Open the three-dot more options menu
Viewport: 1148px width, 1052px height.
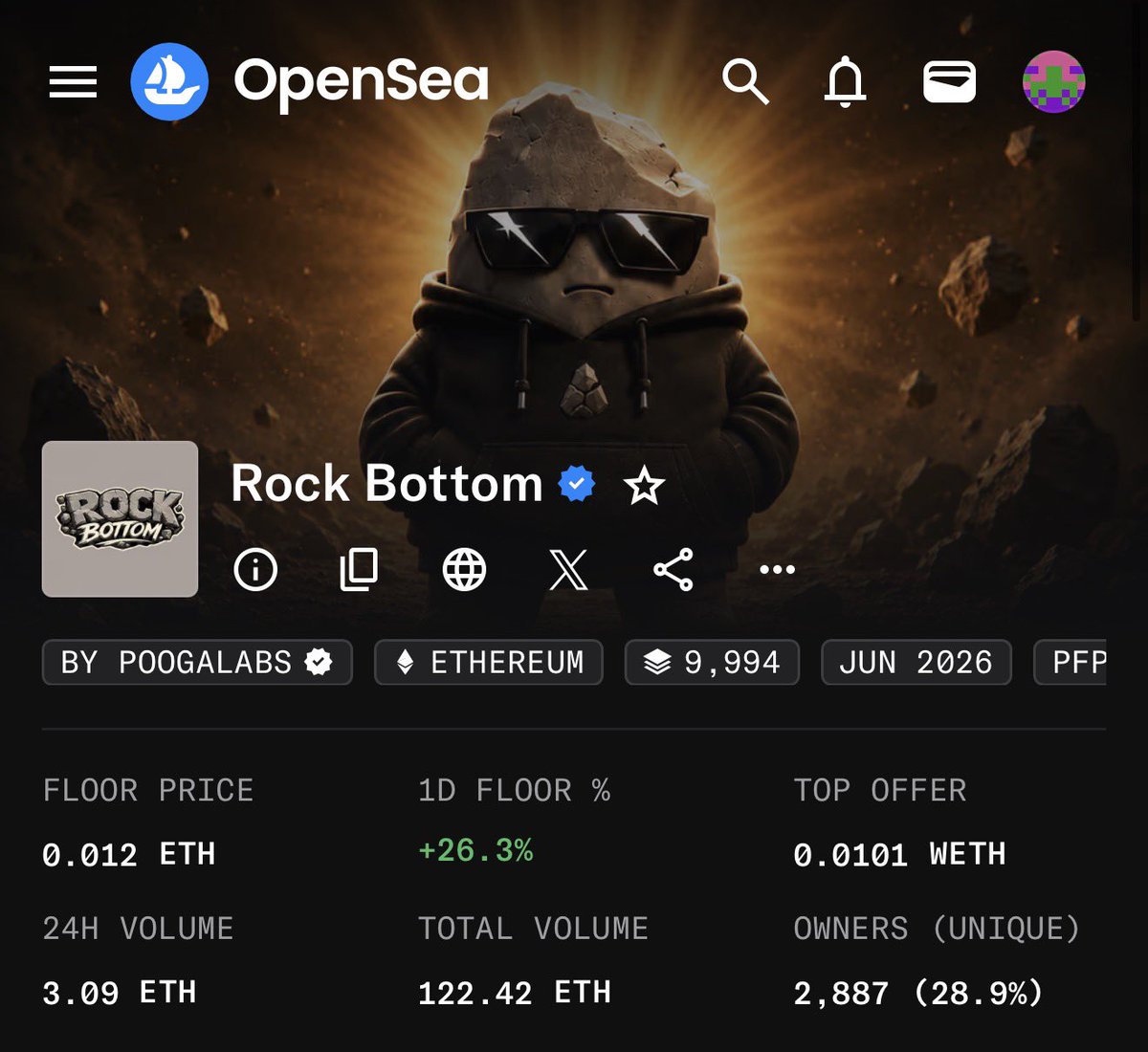click(777, 570)
